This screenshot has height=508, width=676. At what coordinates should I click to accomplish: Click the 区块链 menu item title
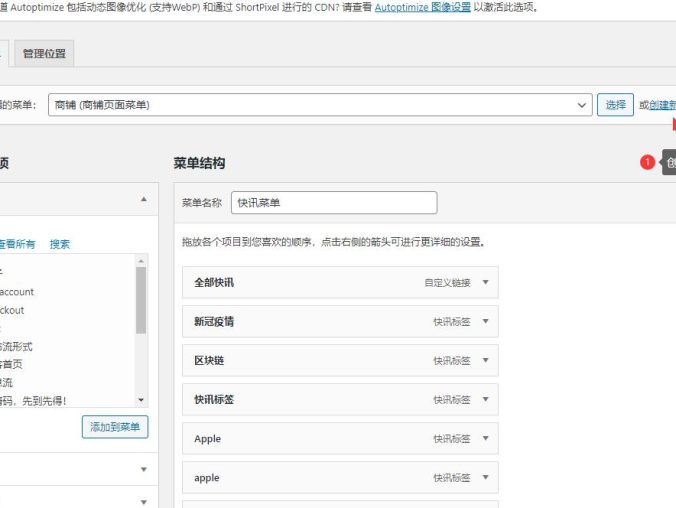click(209, 361)
